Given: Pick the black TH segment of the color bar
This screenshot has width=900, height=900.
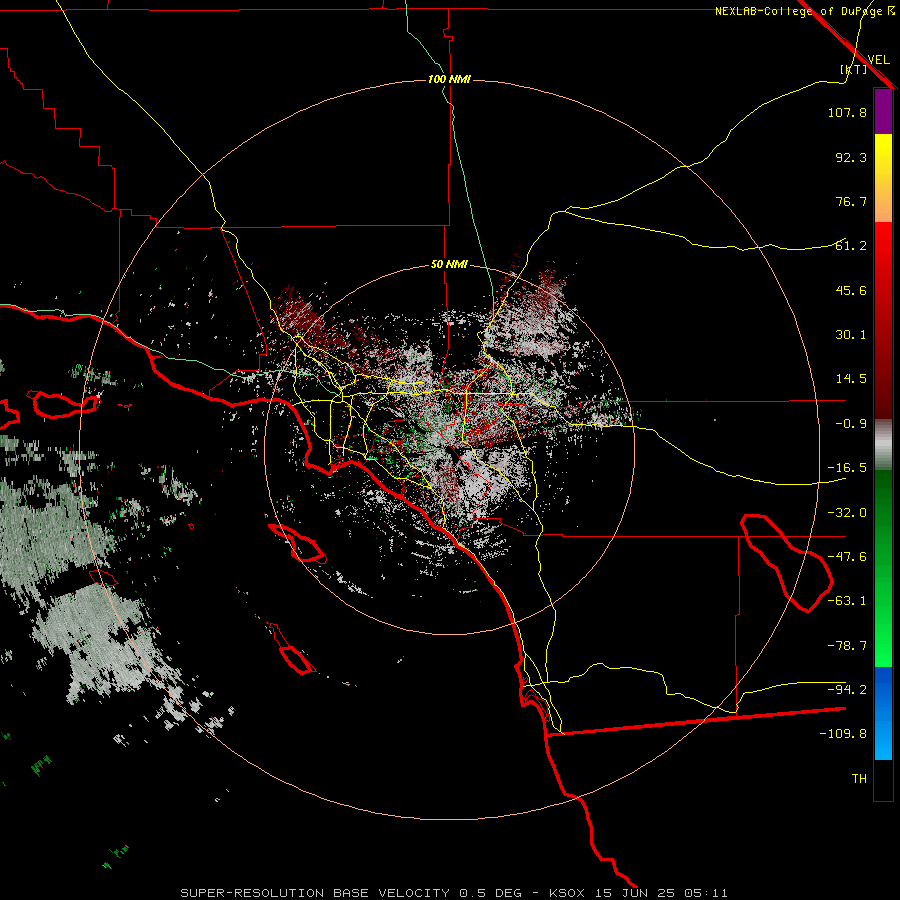Looking at the screenshot, I should (883, 779).
